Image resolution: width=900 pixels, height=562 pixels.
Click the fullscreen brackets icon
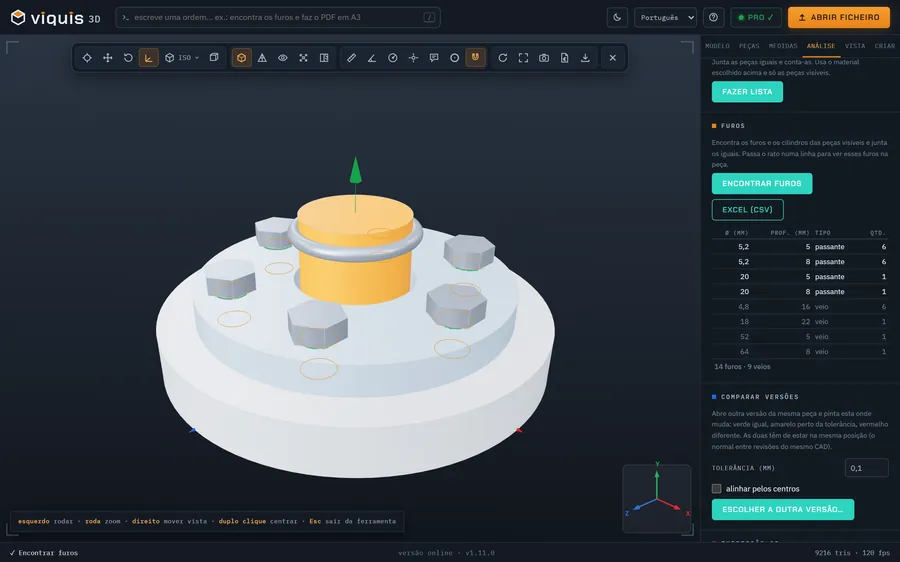click(x=523, y=57)
